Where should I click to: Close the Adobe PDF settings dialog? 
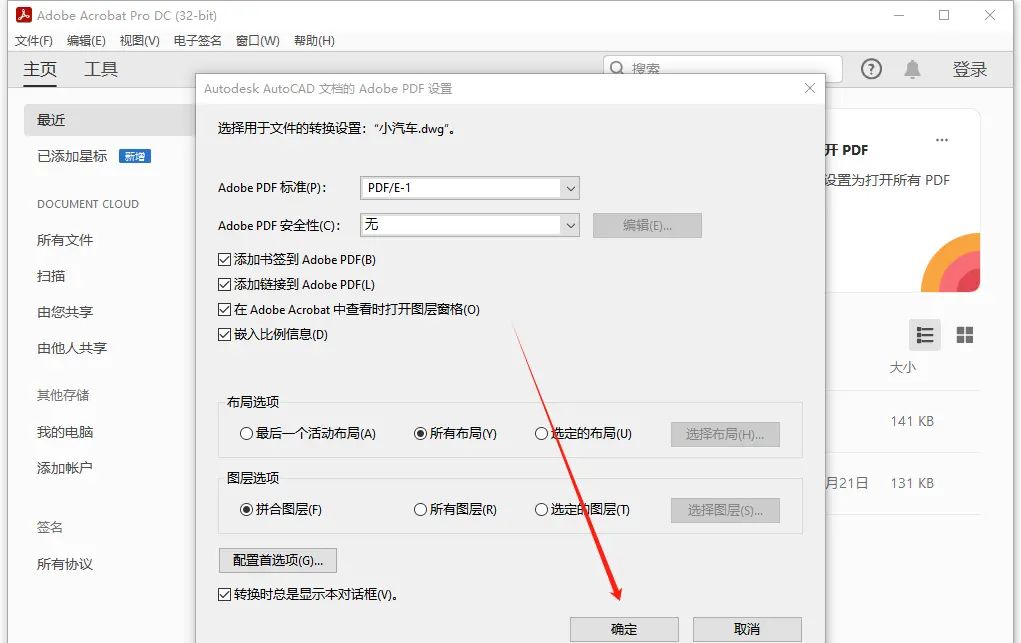(809, 88)
